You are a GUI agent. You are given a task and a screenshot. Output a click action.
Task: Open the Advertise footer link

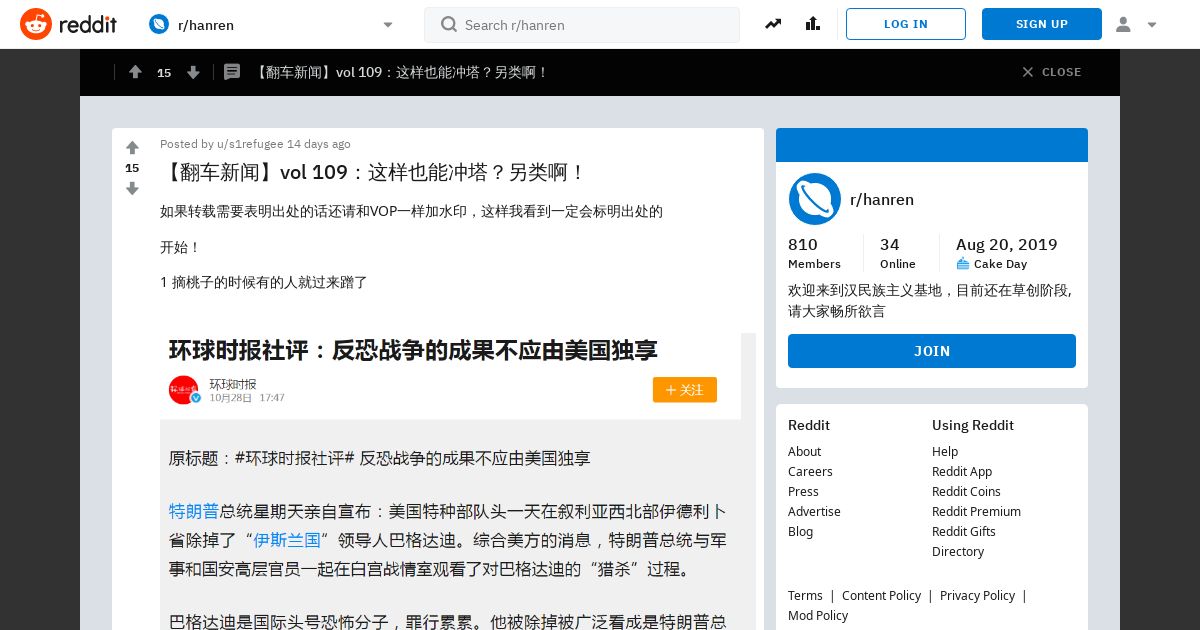814,511
